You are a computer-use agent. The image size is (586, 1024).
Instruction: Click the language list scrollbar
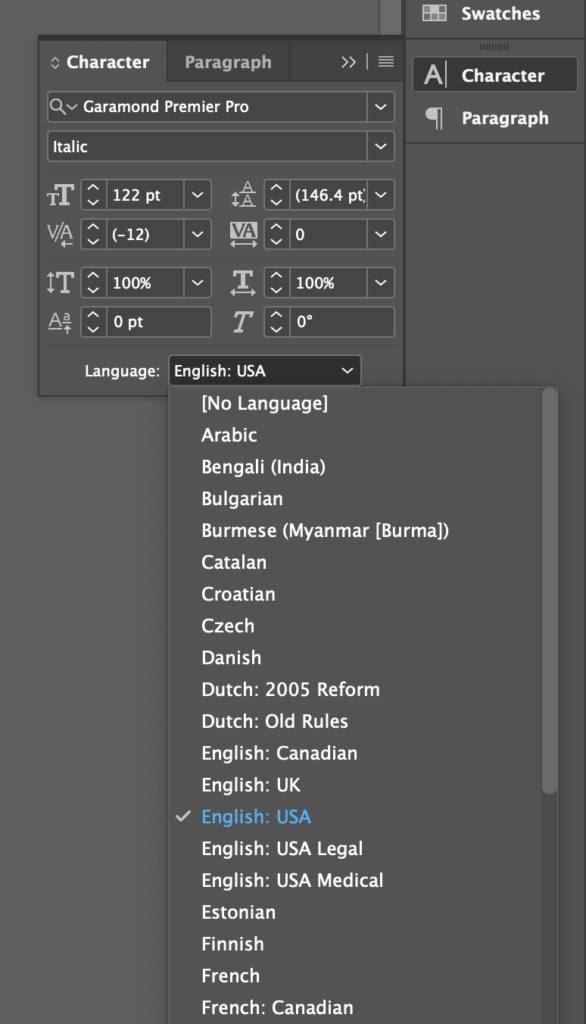[550, 591]
